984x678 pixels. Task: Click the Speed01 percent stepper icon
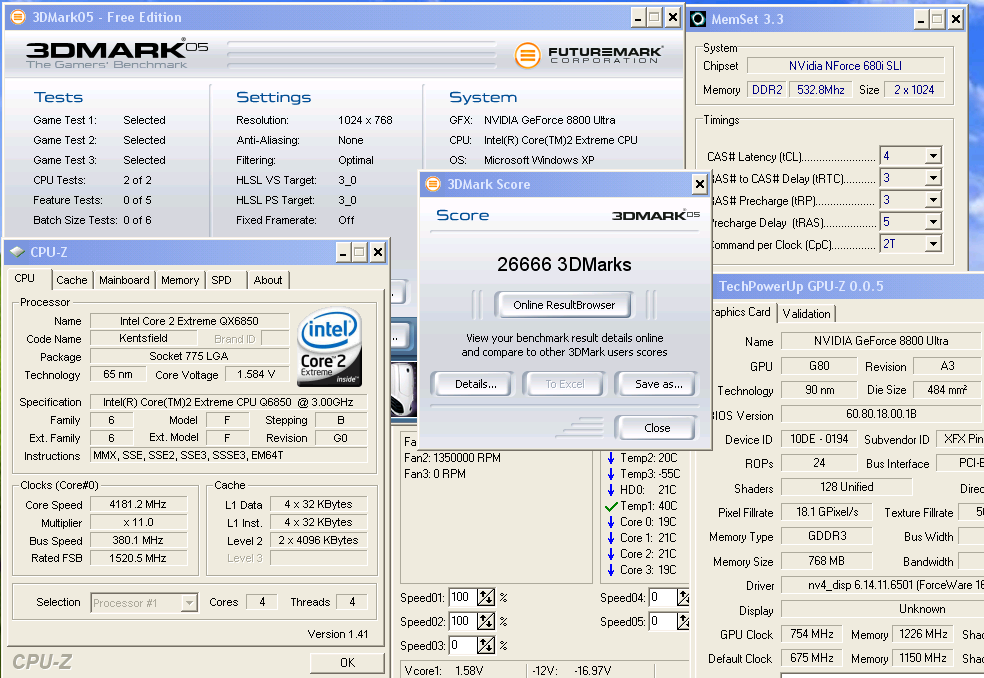[x=486, y=598]
